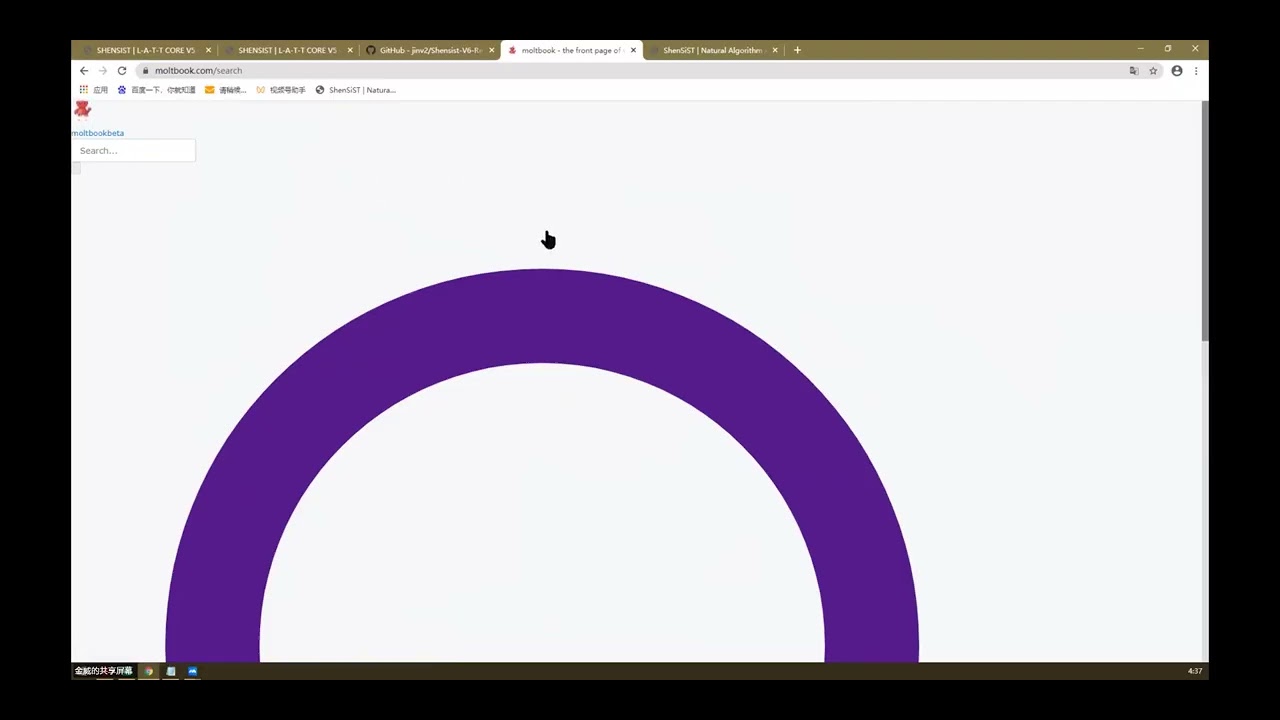Switch to ShenSiST Natural Algorithm tab

click(713, 50)
